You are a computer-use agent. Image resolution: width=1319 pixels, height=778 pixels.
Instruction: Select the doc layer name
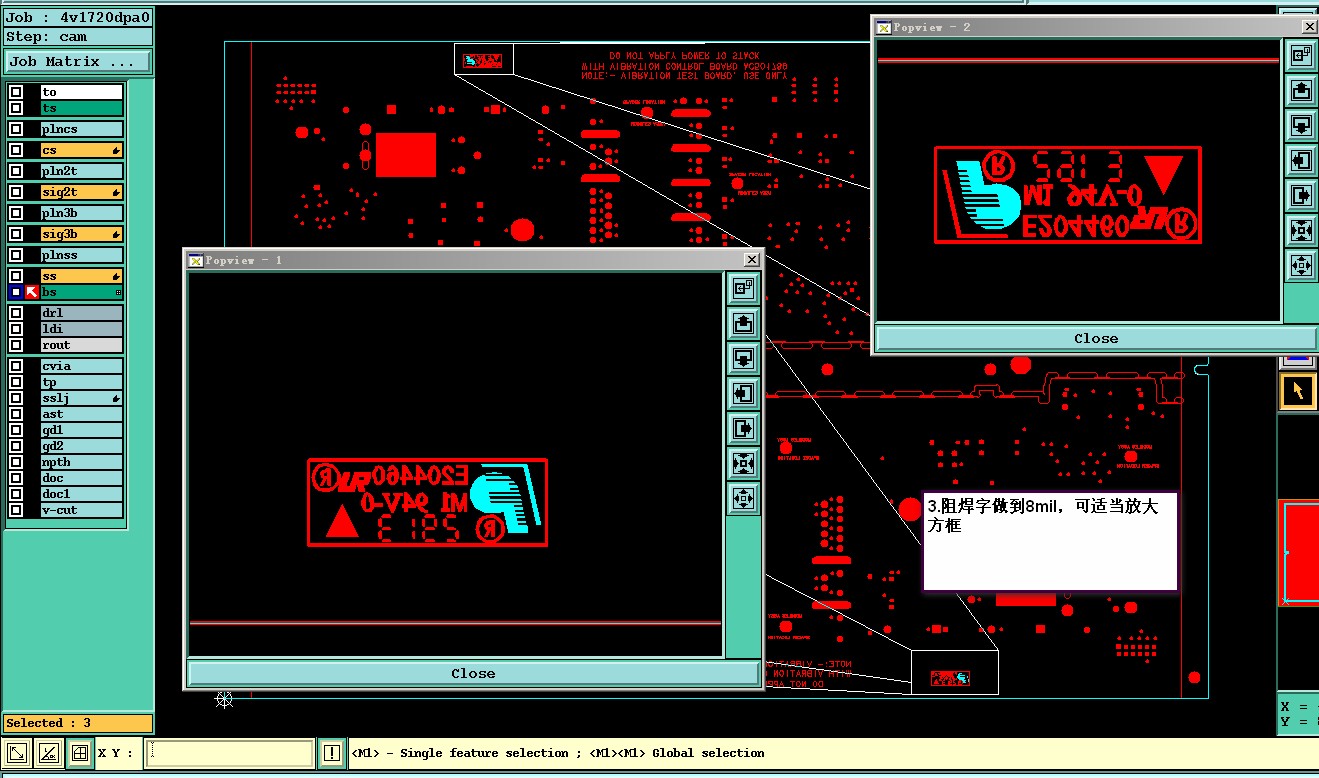[81, 478]
